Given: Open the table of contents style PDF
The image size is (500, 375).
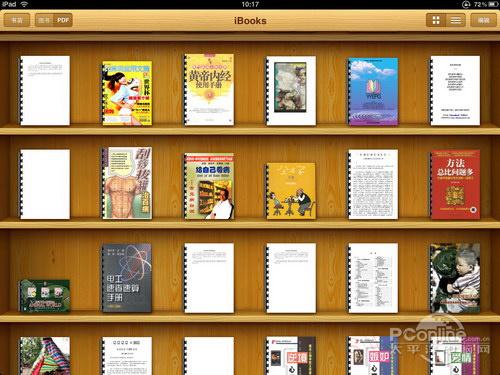Looking at the screenshot, I should 373,278.
